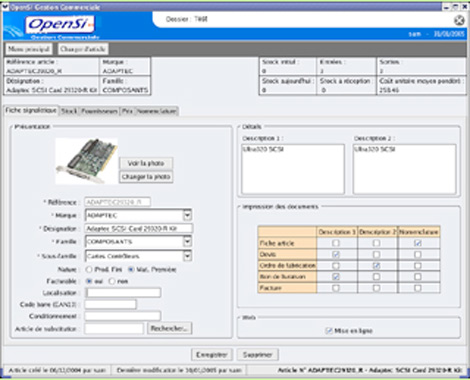Toggle Ordre de fabrication Nomenclature checkbox

418,266
